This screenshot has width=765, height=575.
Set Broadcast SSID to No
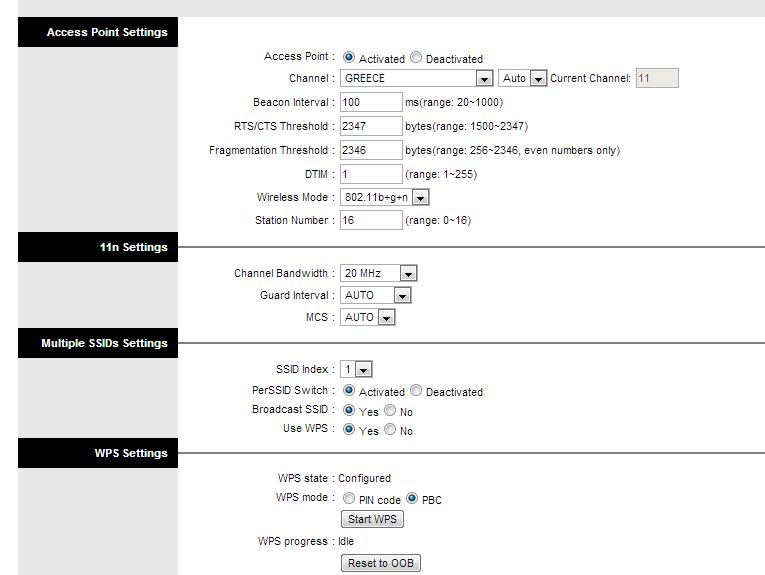390,410
